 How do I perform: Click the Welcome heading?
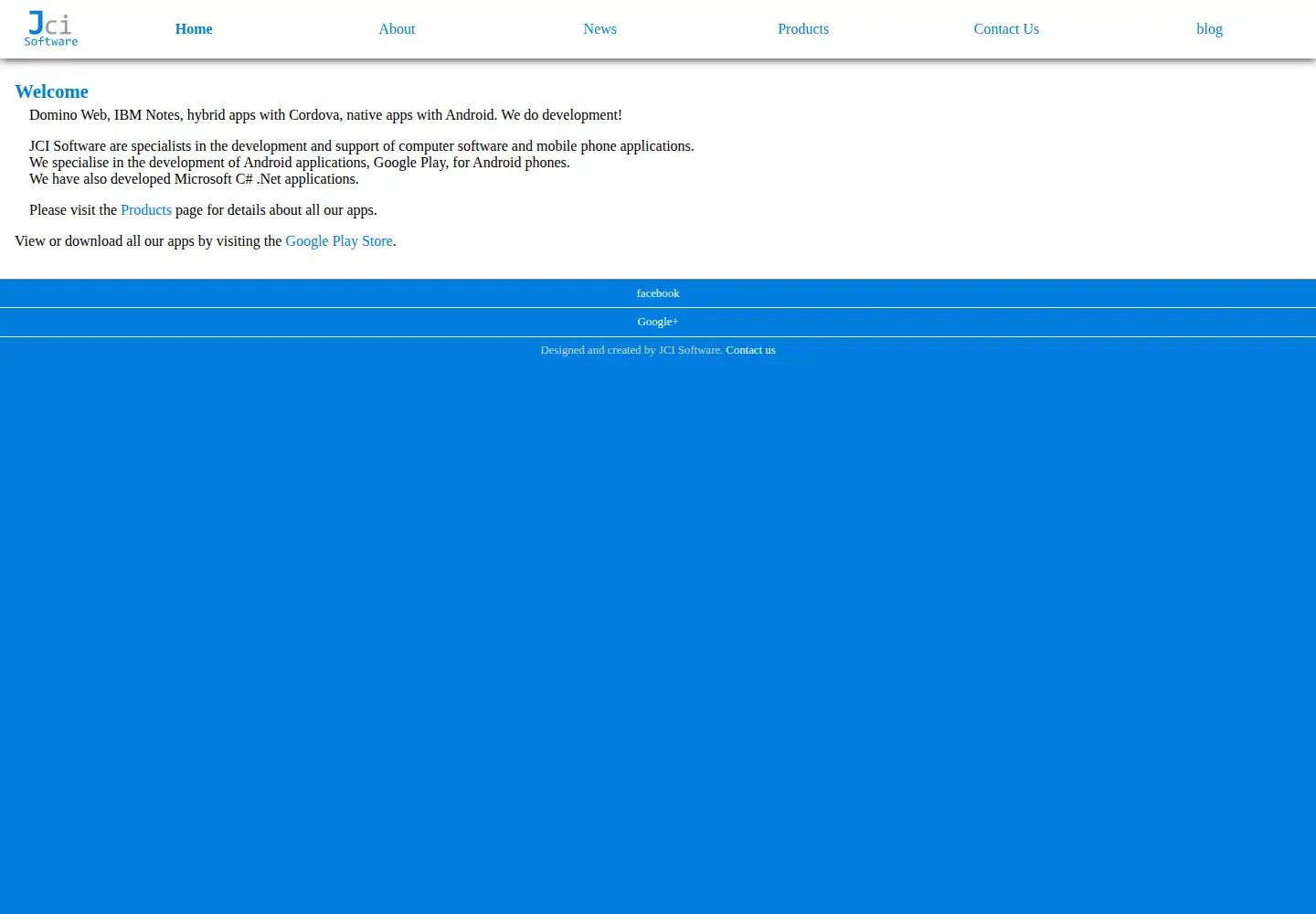52,91
